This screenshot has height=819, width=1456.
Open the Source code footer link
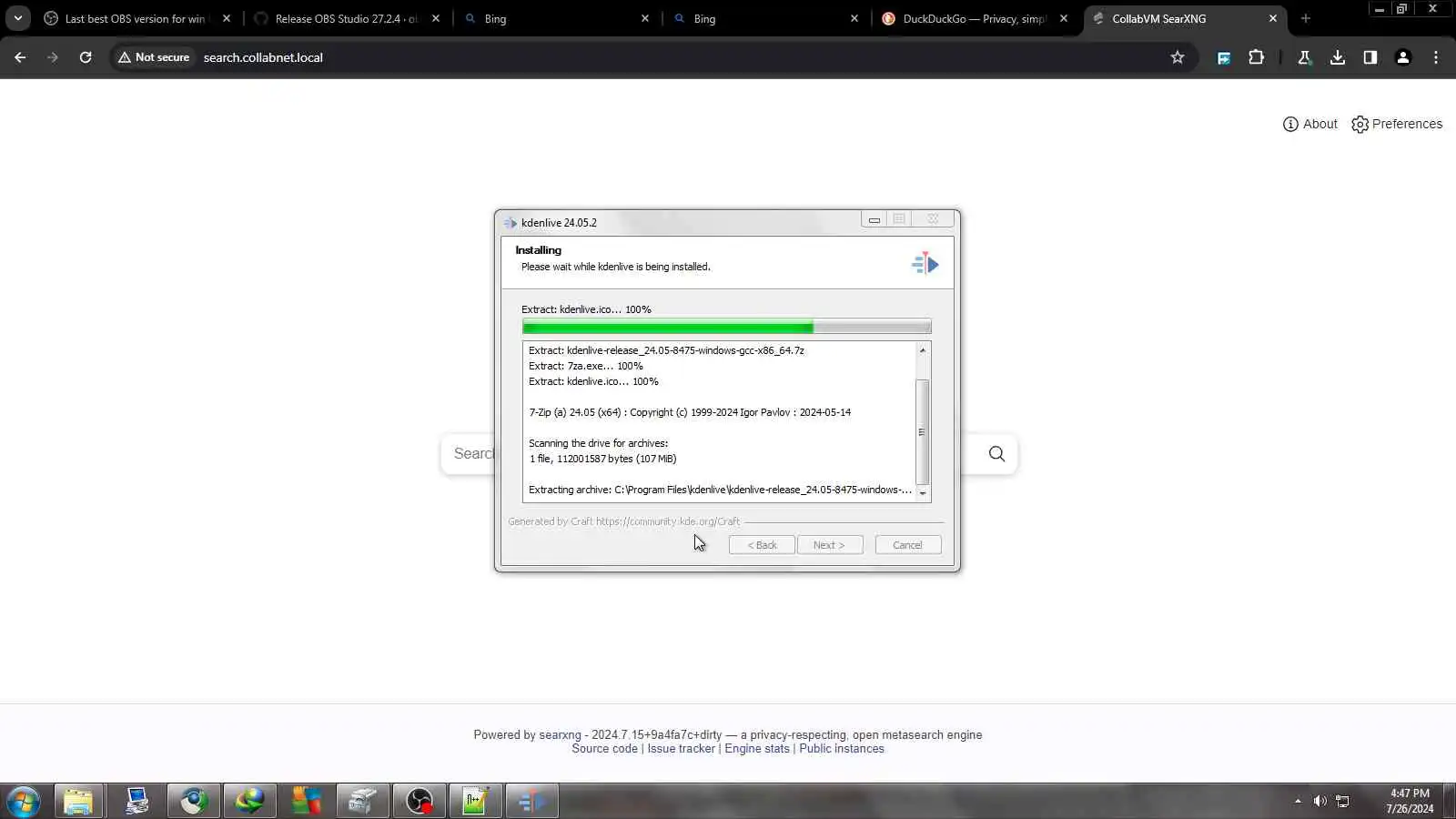coord(604,749)
